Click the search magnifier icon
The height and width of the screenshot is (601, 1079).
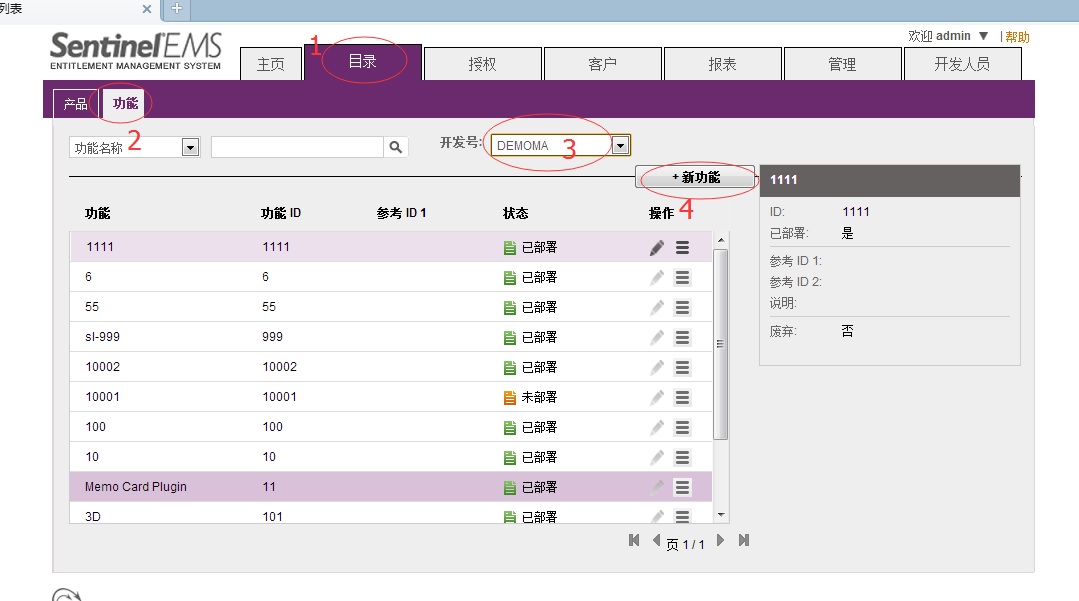tap(397, 147)
